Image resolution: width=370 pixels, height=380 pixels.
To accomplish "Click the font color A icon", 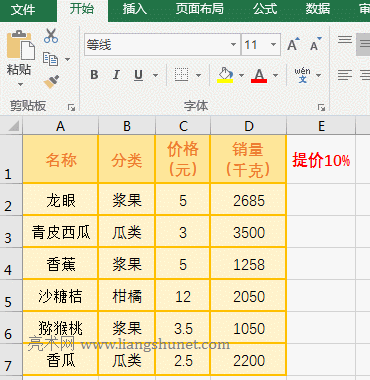I will point(259,75).
